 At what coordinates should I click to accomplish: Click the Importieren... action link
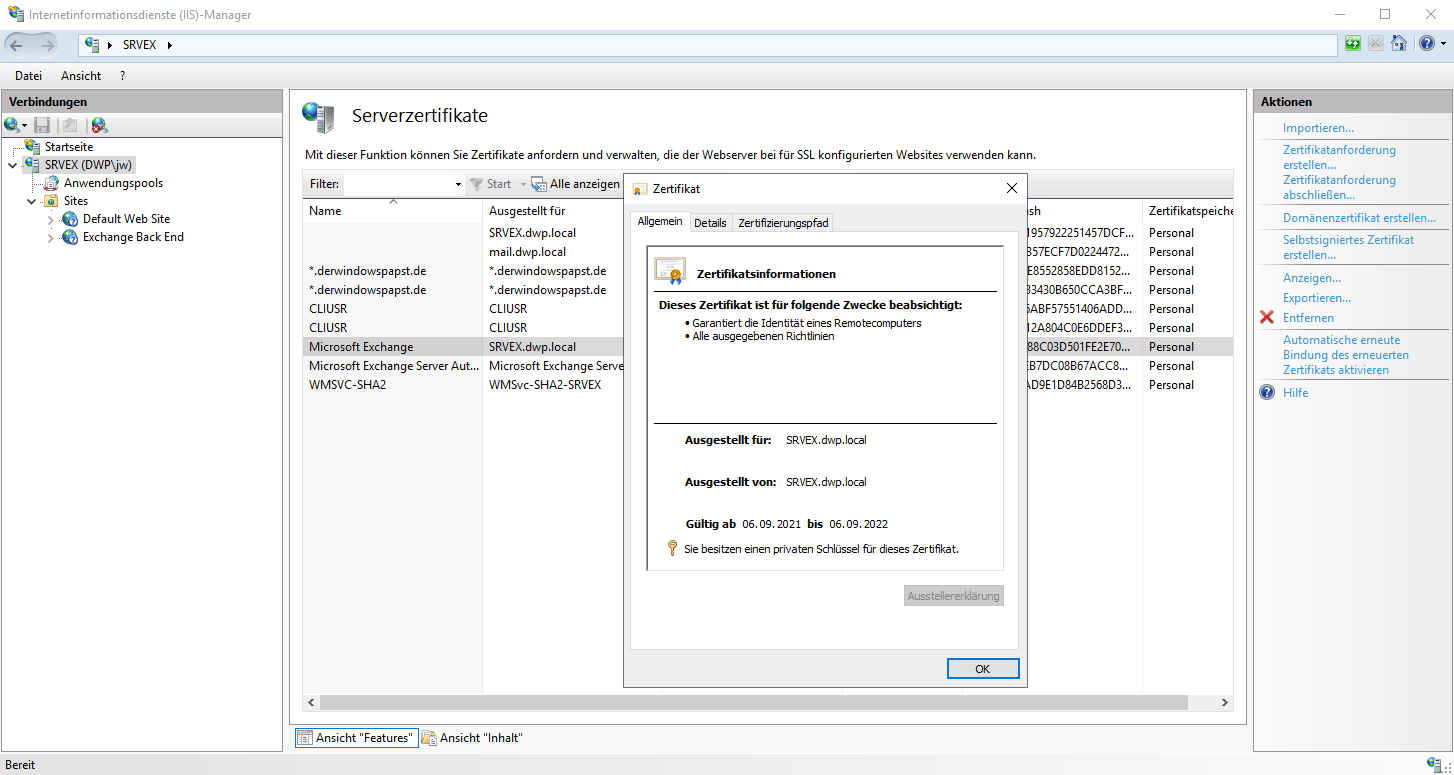pos(1318,128)
